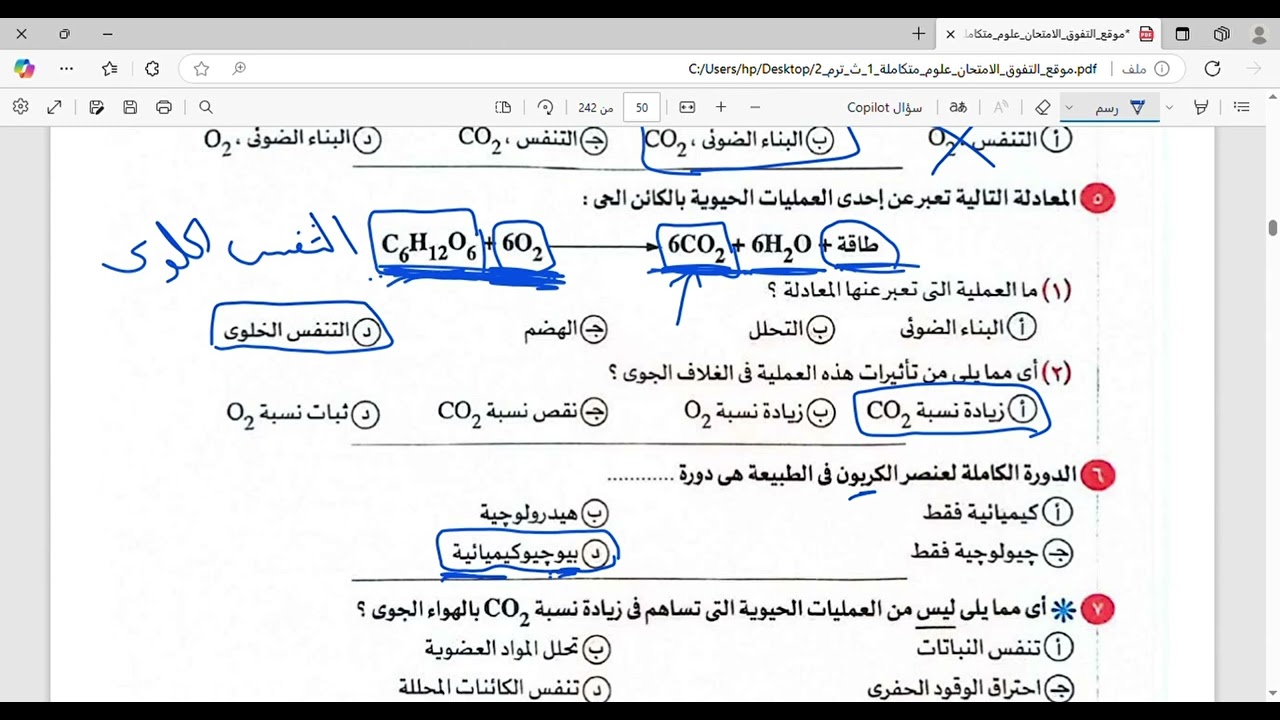
Task: Click answer تنفس النباتات
Action: coord(995,648)
